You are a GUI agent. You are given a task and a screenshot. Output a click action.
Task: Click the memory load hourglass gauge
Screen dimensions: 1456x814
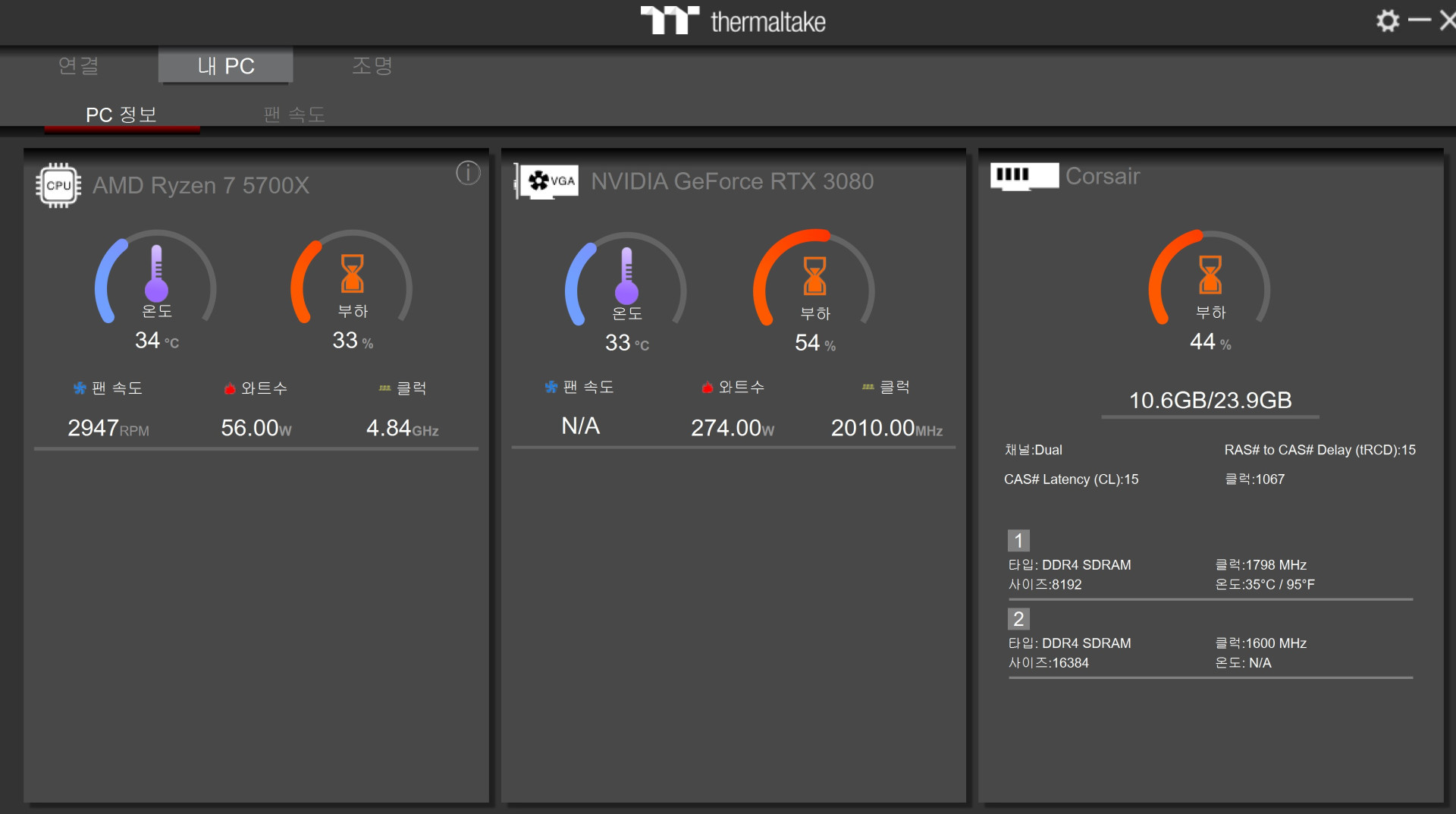(1210, 278)
